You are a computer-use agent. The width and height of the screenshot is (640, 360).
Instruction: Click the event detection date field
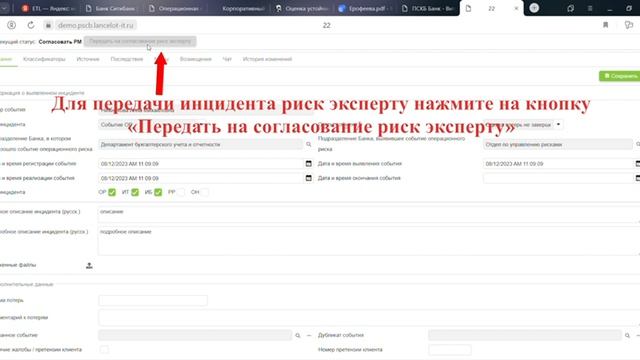pos(558,164)
